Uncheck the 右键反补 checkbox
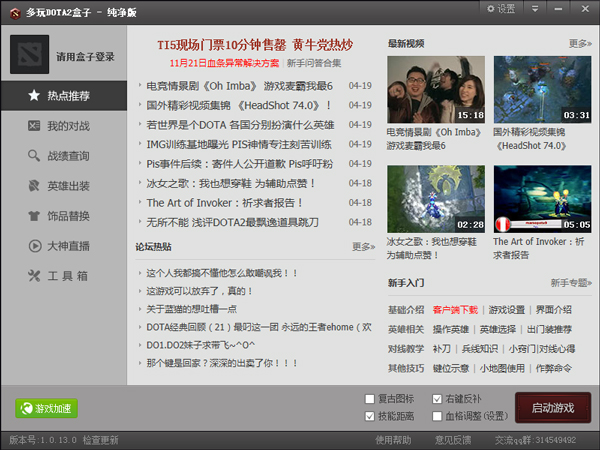600x450 pixels. pyautogui.click(x=437, y=399)
